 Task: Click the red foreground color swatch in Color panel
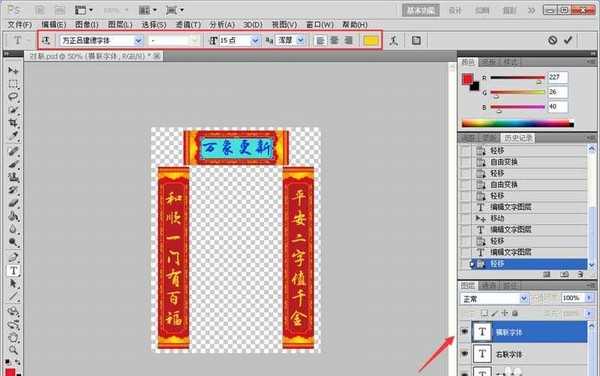coord(467,79)
